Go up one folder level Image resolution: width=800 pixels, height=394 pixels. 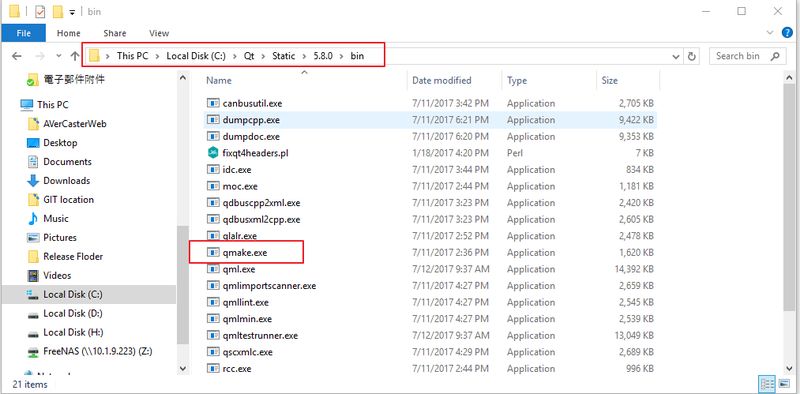(x=75, y=56)
